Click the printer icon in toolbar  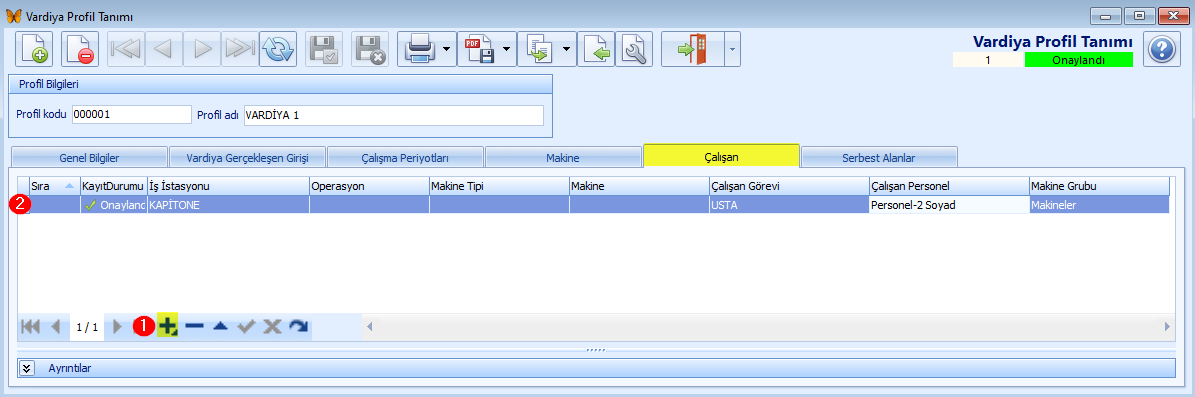click(x=418, y=50)
